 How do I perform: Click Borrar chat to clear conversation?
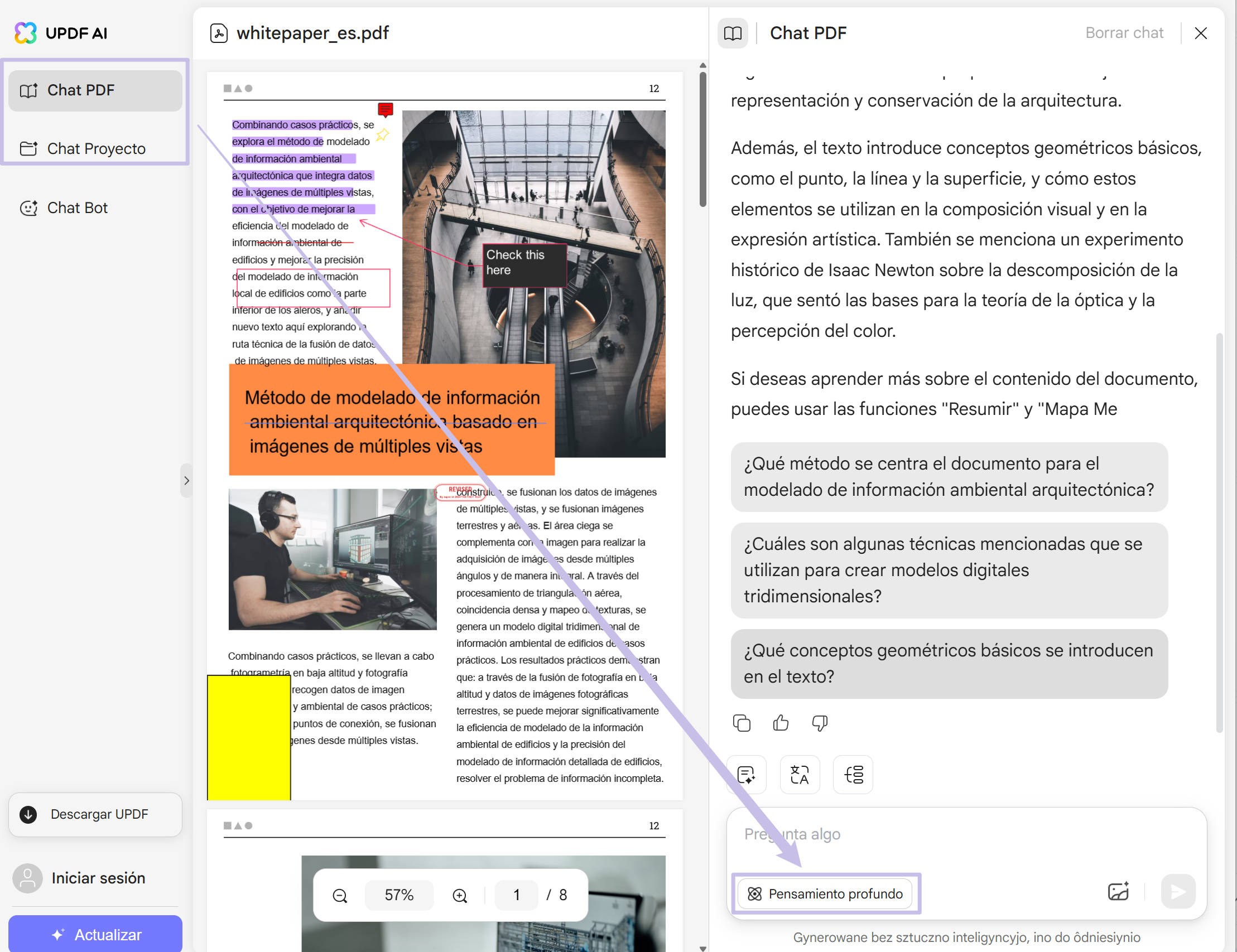1124,33
